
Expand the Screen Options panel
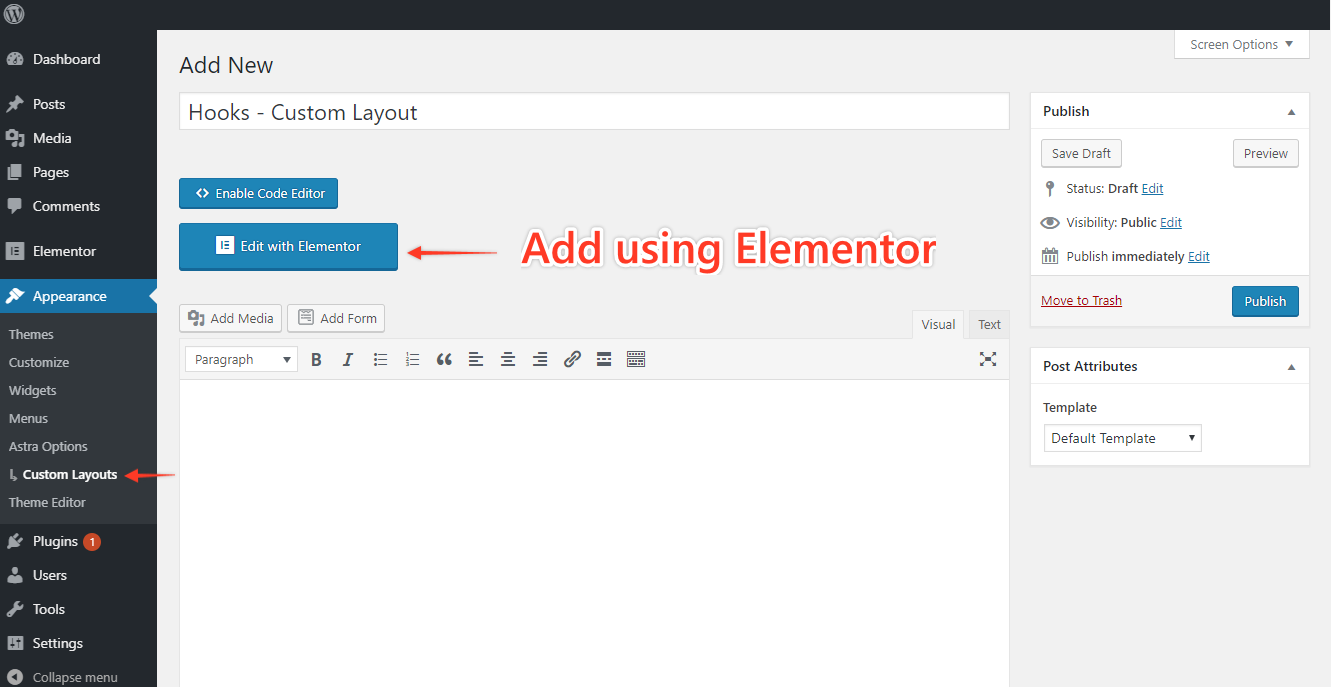click(1241, 44)
